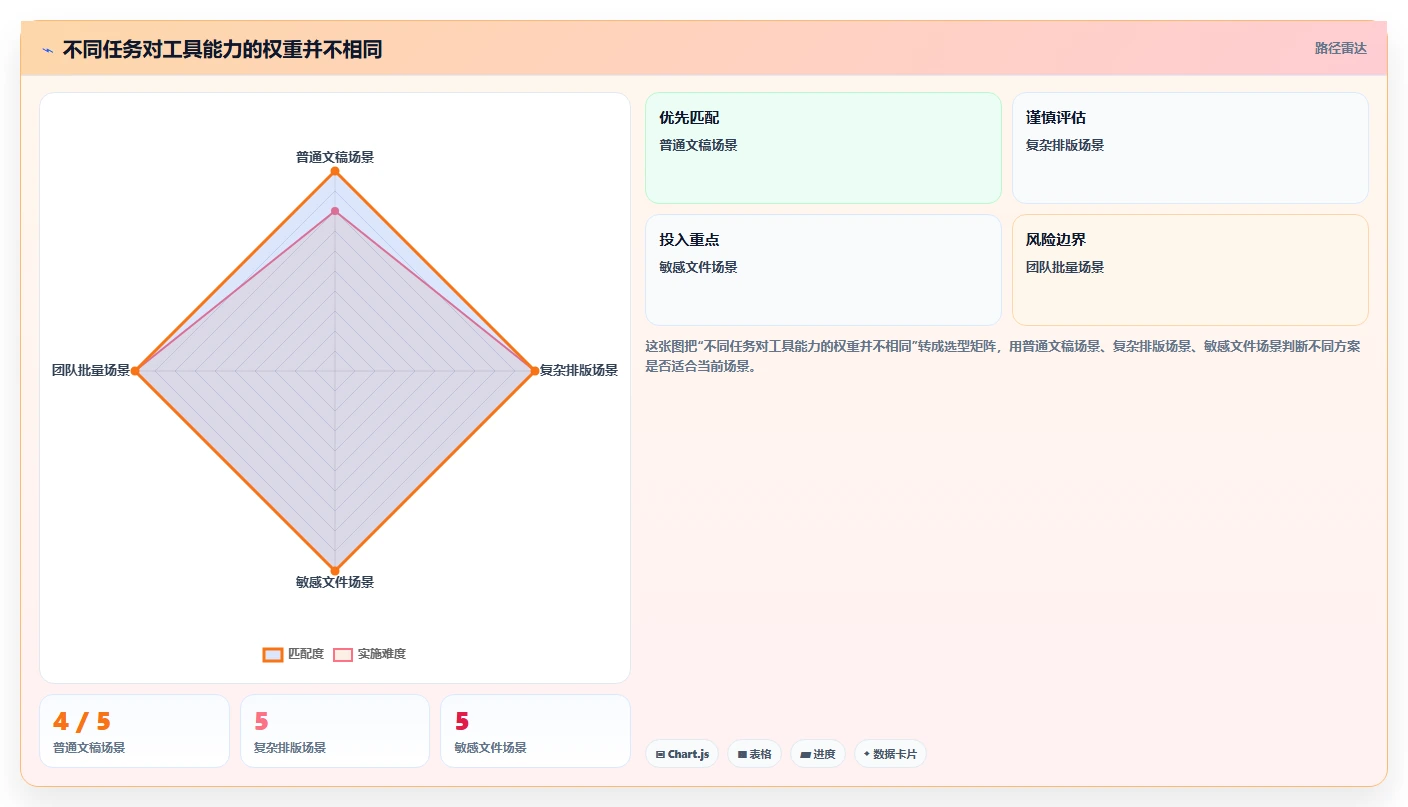1408x807 pixels.
Task: Click the 匹配度 legend color box
Action: pos(273,654)
